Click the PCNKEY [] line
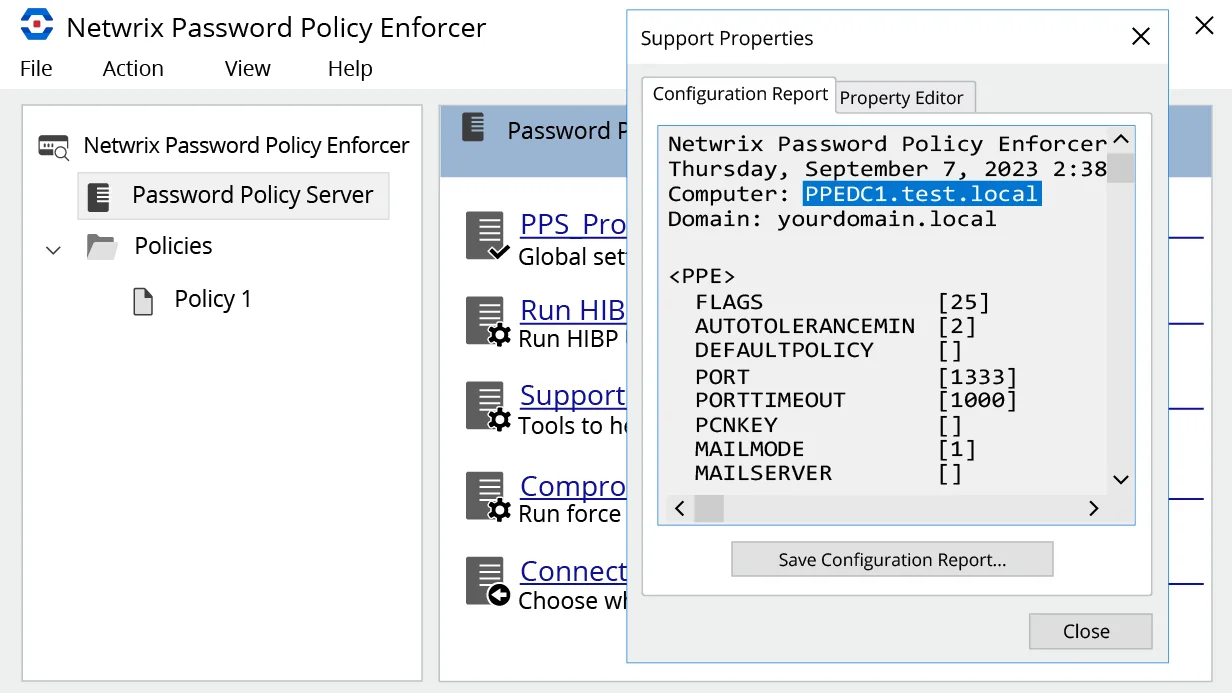Screen dimensions: 1232x693 [828, 425]
